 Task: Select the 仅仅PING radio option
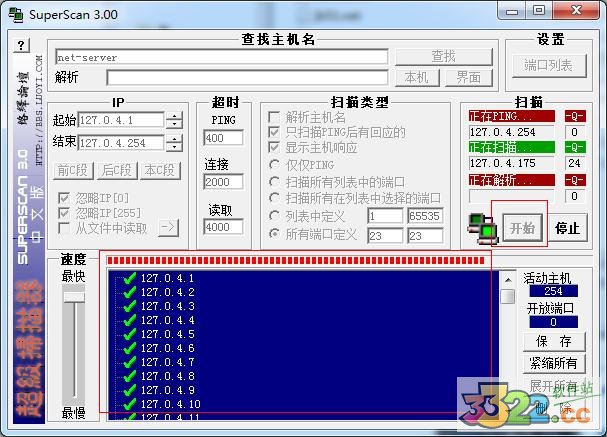(x=274, y=165)
